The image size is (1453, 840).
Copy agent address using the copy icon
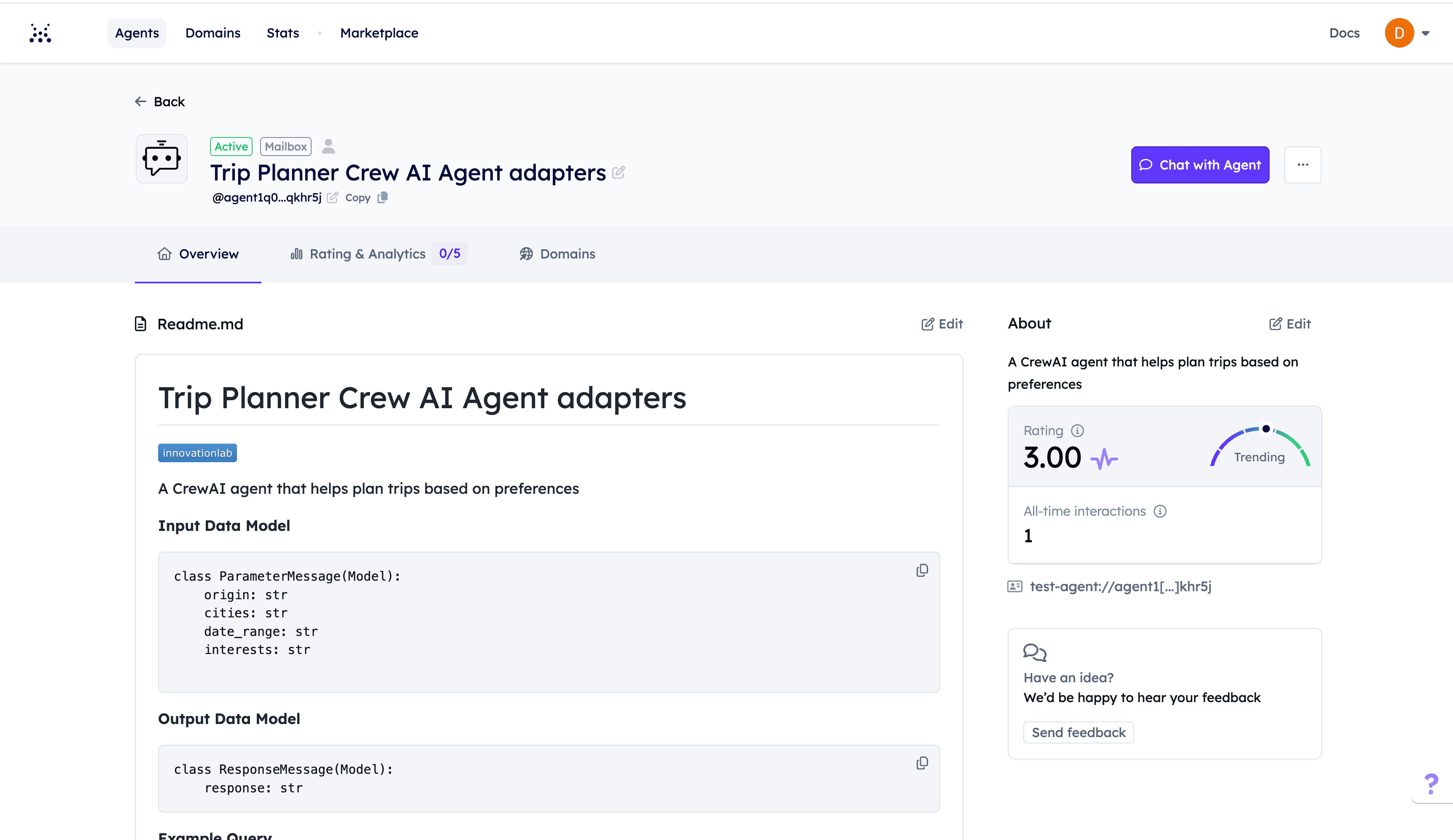(x=382, y=198)
